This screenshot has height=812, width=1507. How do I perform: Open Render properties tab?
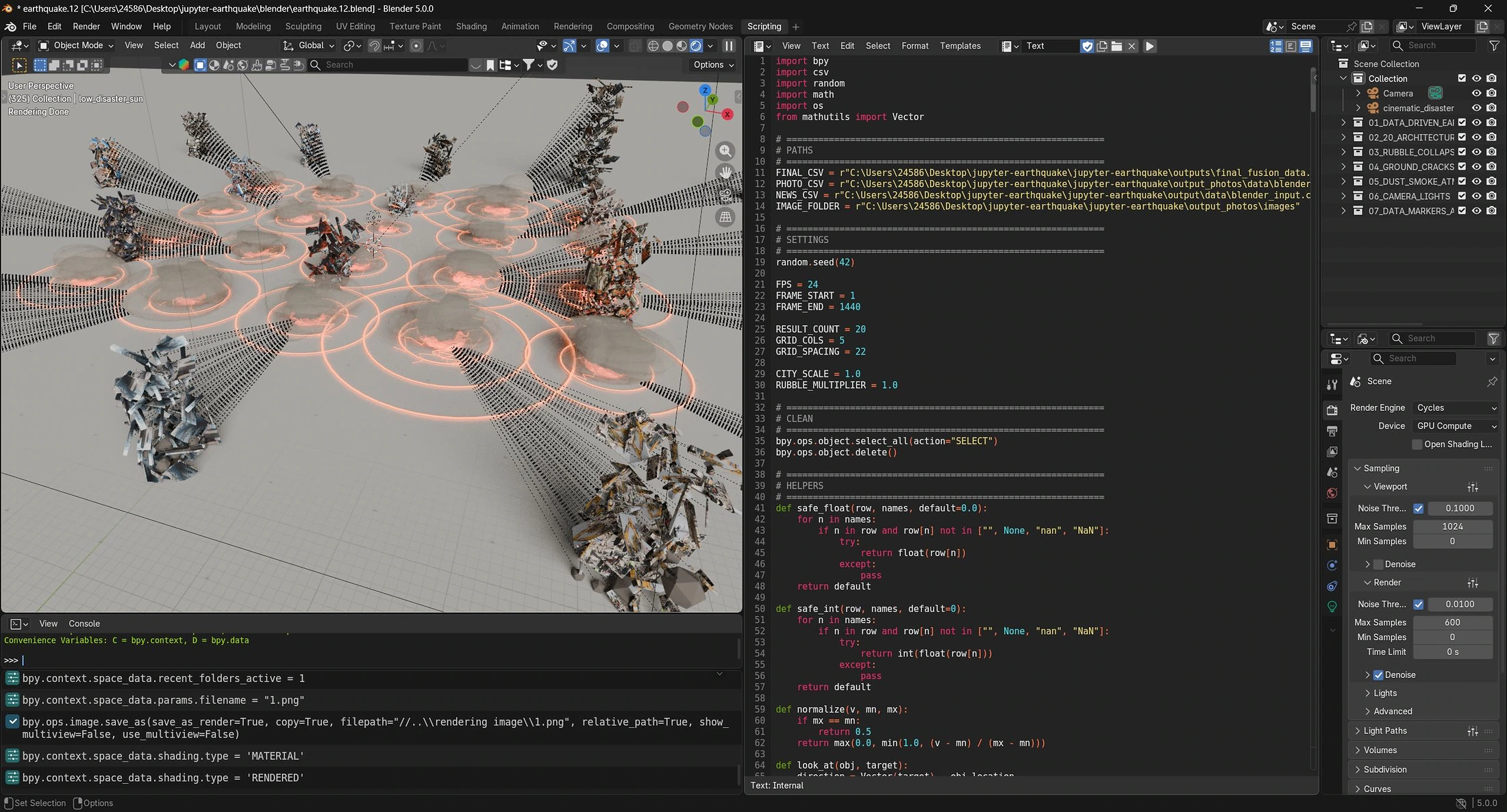coord(1332,410)
